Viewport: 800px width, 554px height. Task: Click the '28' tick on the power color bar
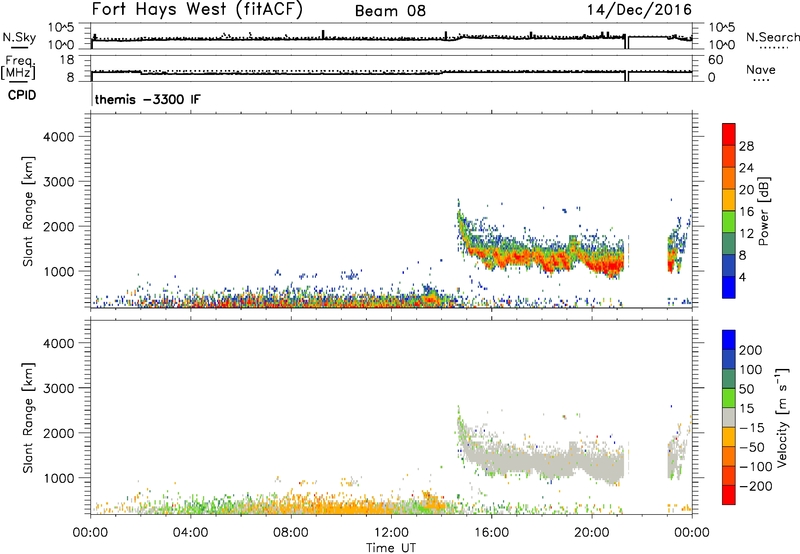click(746, 146)
